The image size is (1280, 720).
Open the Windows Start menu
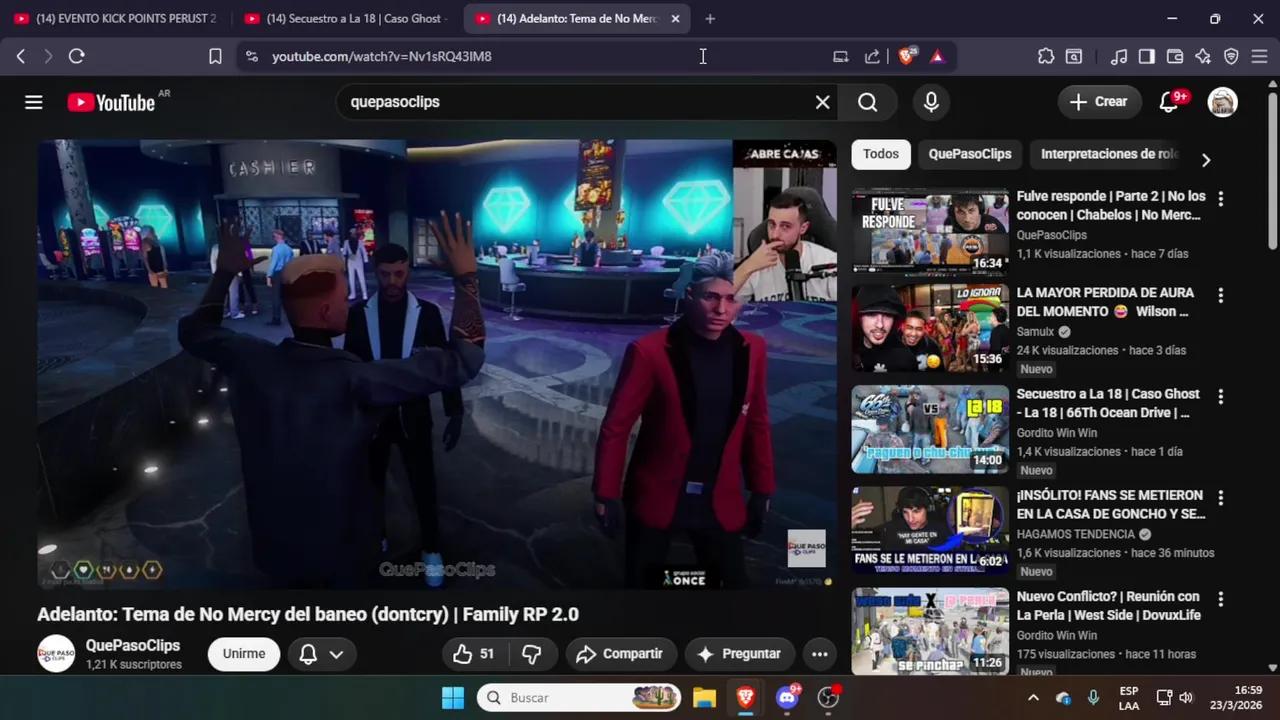(x=453, y=697)
